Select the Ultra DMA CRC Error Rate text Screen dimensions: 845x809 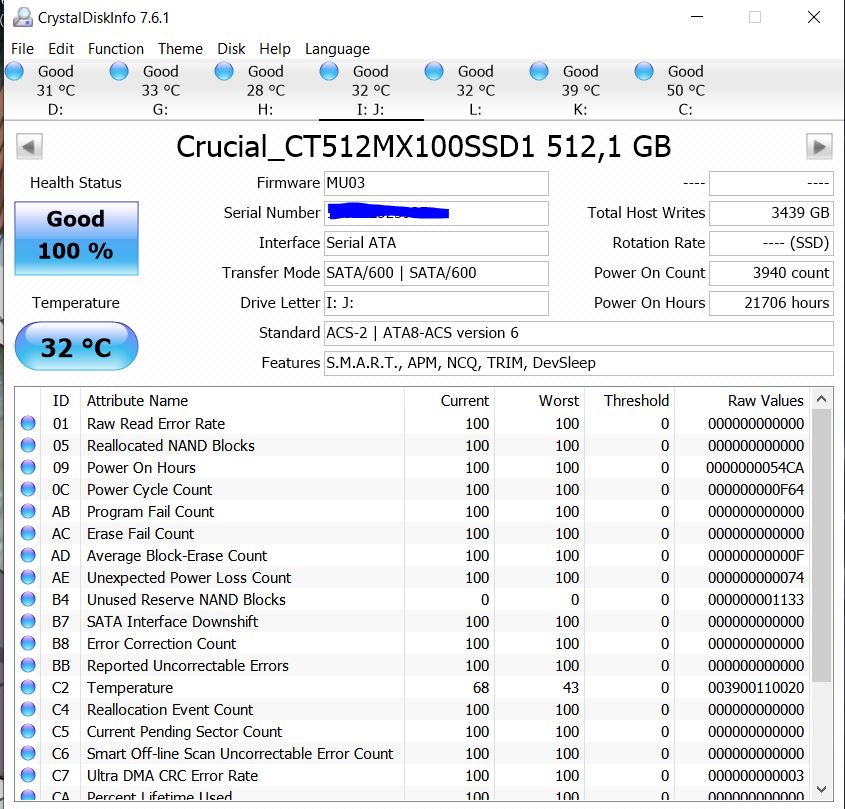172,776
